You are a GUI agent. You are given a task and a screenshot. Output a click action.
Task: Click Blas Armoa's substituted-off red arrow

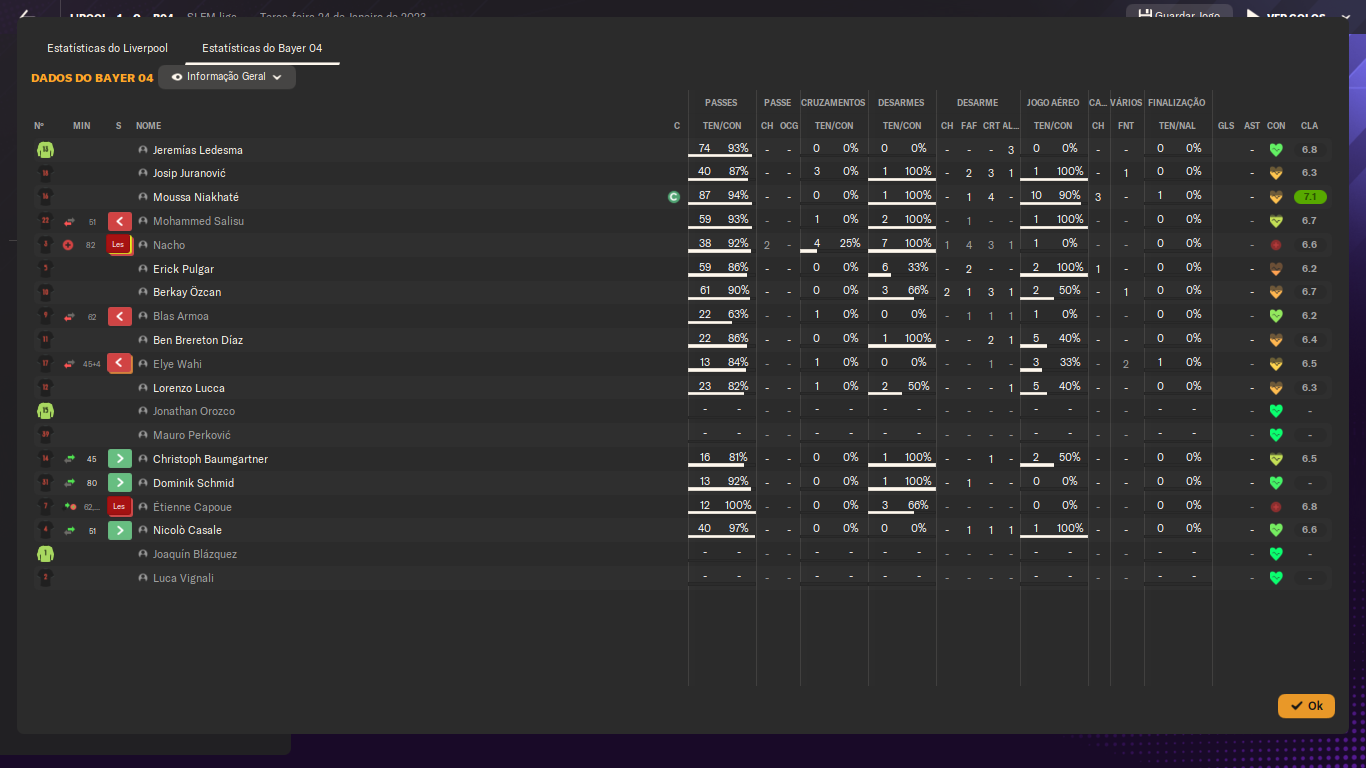[119, 316]
